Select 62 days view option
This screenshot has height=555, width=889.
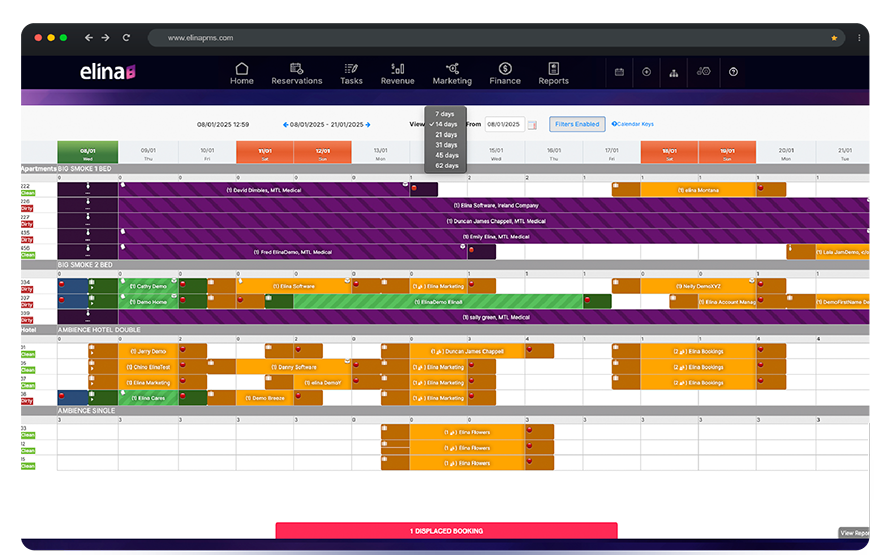pos(445,166)
